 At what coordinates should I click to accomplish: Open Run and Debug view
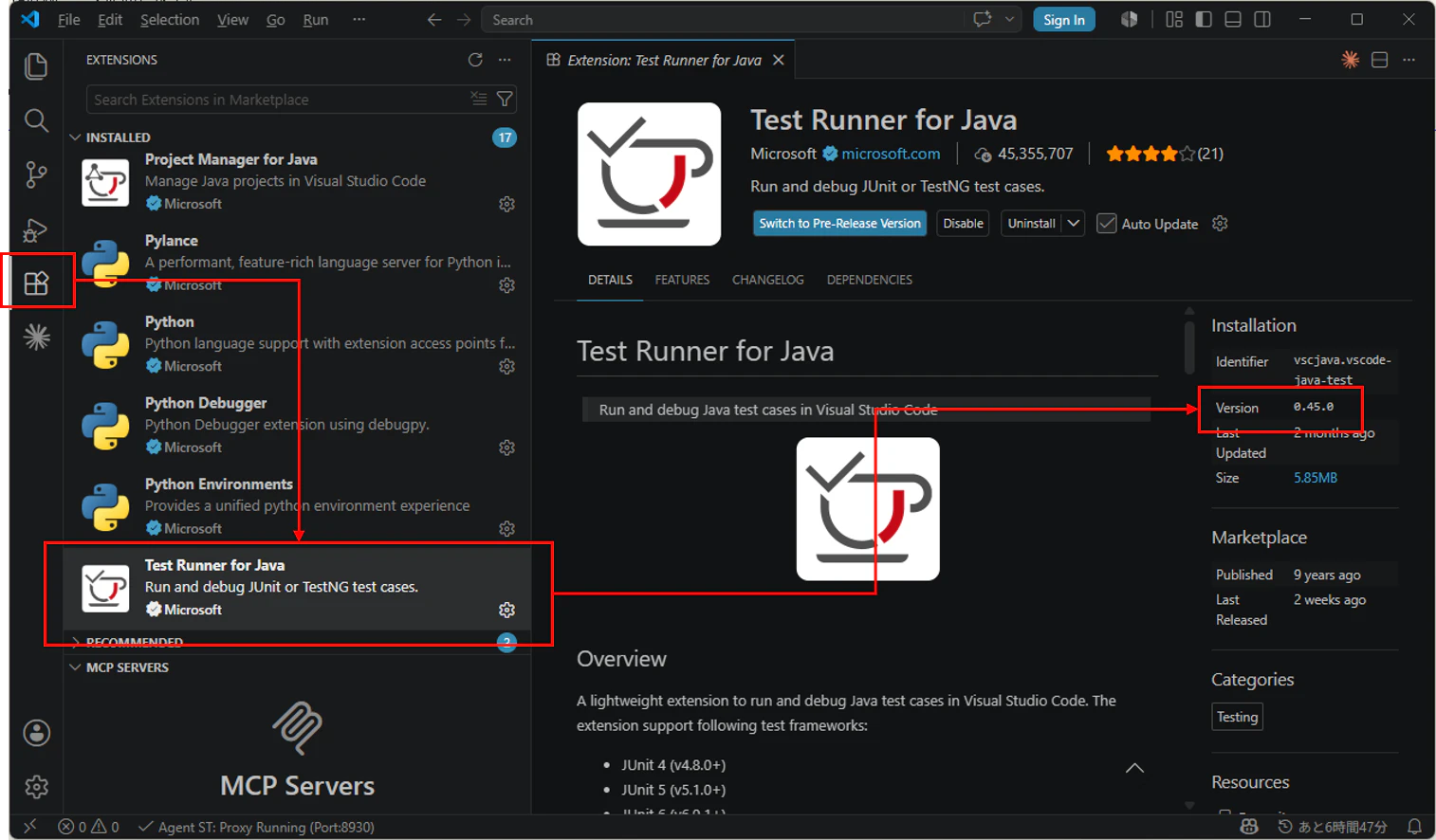click(x=36, y=230)
